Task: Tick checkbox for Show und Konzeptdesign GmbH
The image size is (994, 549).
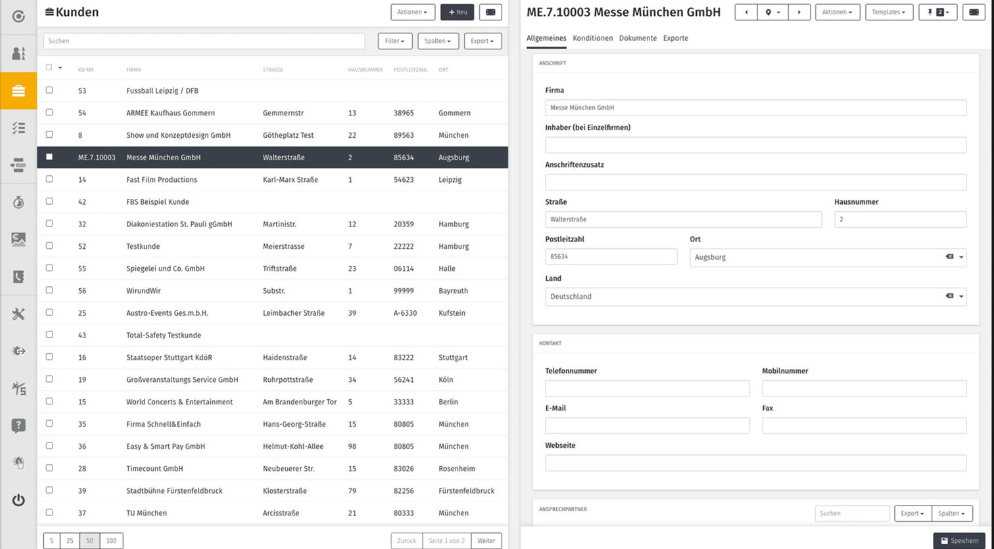Action: coord(49,134)
